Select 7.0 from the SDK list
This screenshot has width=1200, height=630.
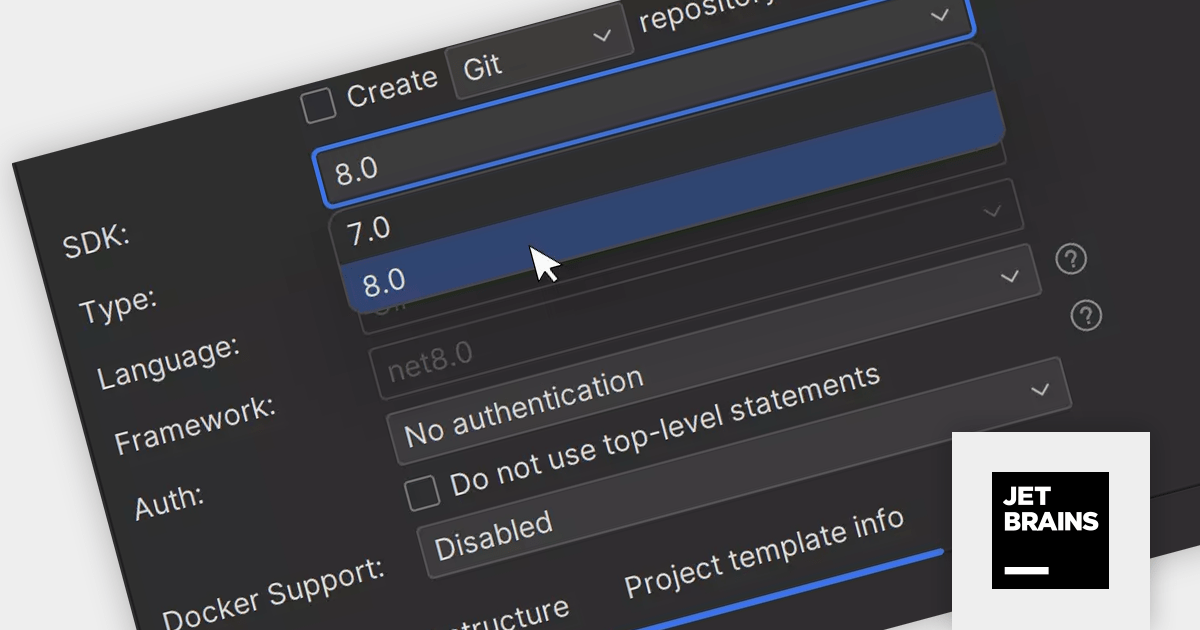[x=368, y=231]
